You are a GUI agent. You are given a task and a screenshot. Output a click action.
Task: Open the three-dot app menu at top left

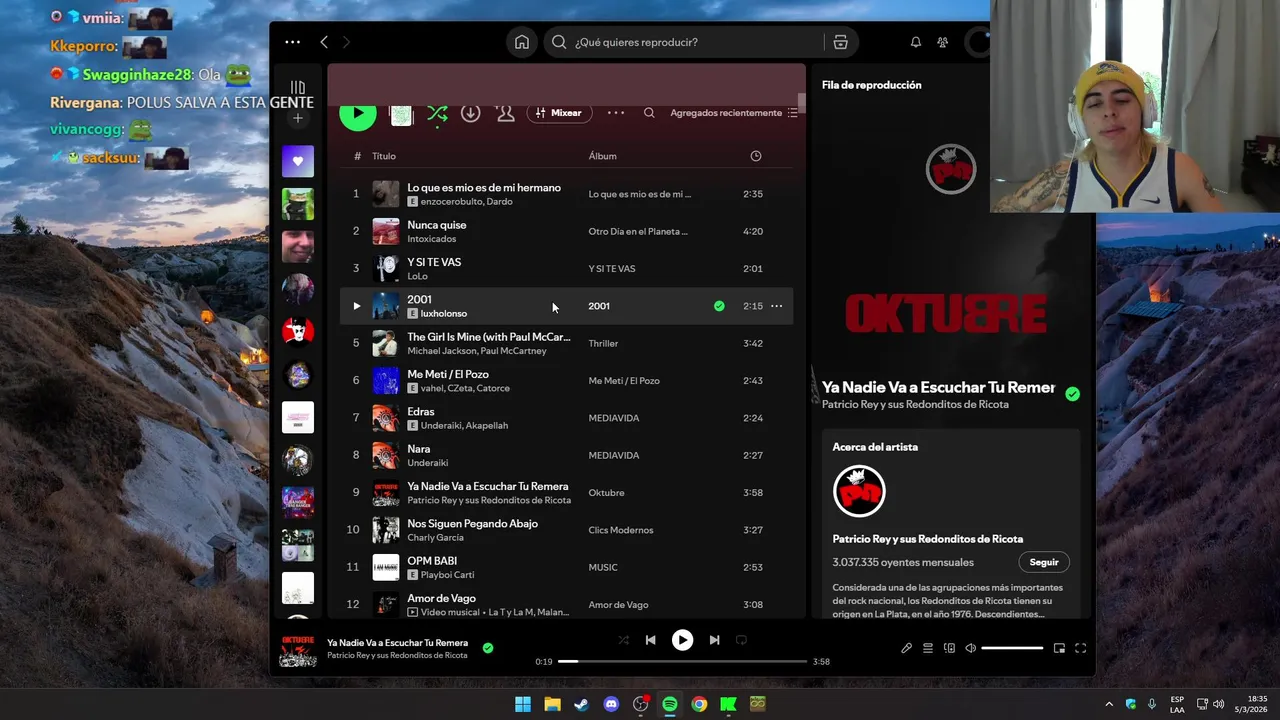[292, 42]
